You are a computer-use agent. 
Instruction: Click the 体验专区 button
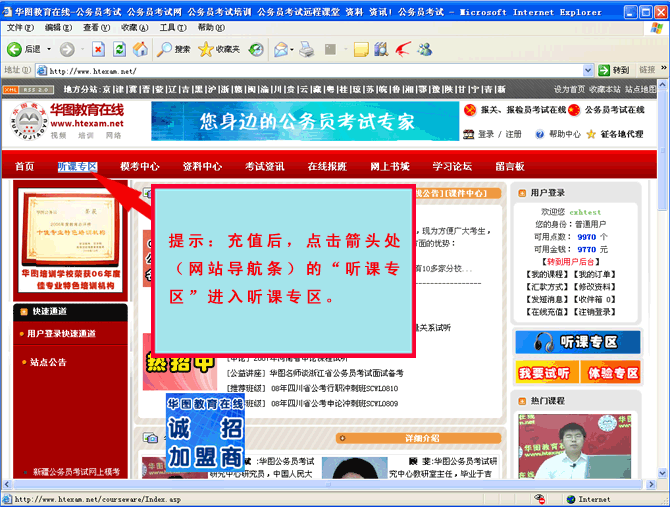[x=611, y=372]
